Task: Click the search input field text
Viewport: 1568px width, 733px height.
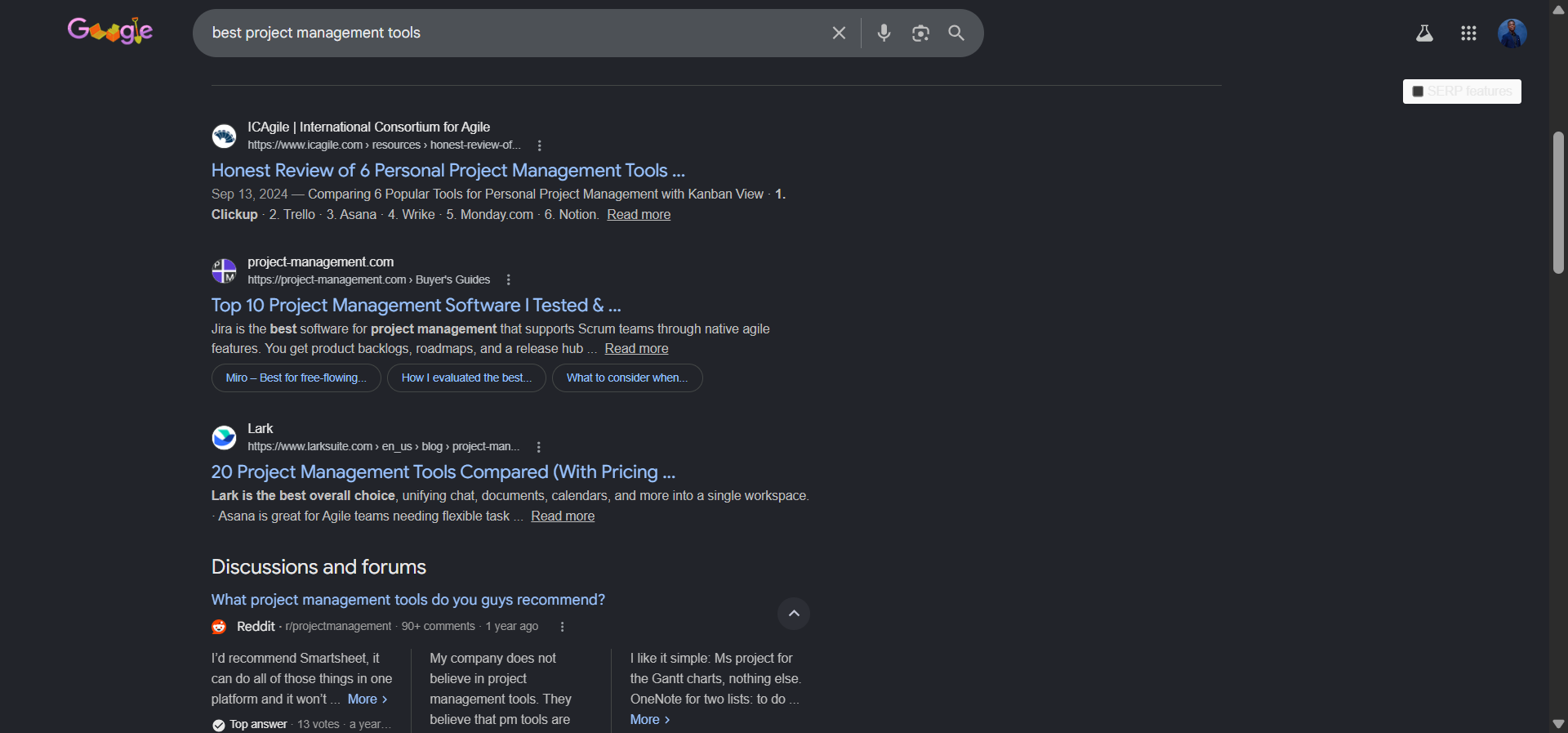Action: coord(316,33)
